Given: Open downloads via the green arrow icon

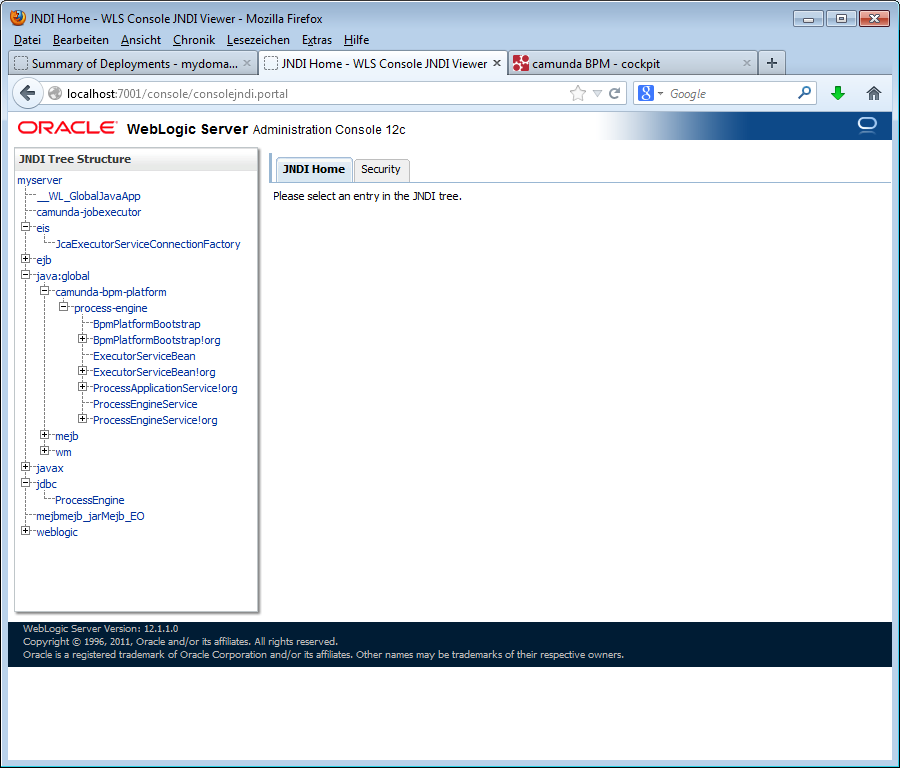Looking at the screenshot, I should 838,92.
